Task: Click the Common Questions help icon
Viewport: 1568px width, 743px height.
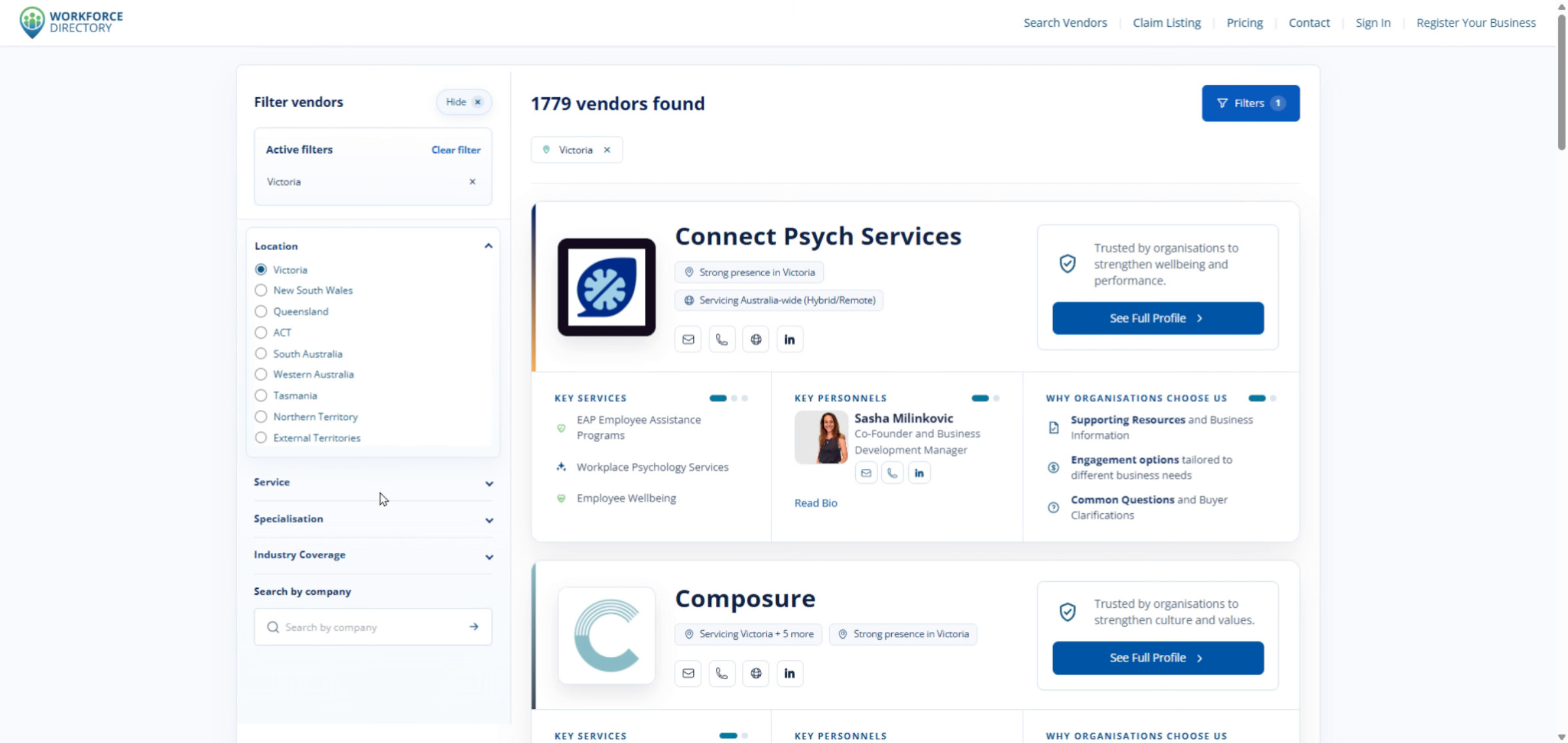Action: (1054, 507)
